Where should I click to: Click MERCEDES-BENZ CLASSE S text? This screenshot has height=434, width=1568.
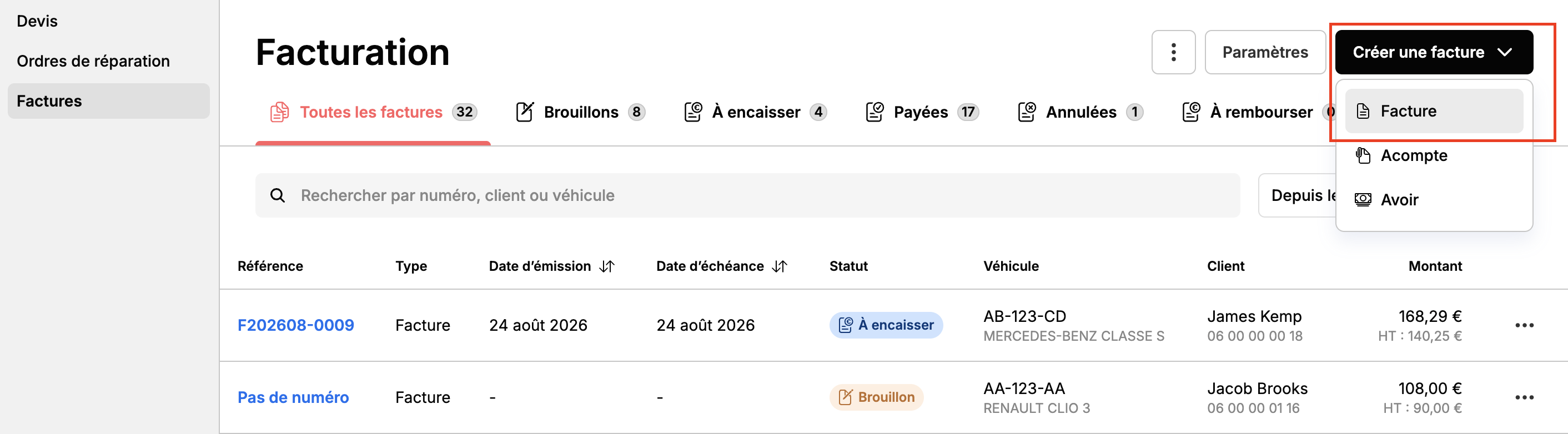(1074, 336)
